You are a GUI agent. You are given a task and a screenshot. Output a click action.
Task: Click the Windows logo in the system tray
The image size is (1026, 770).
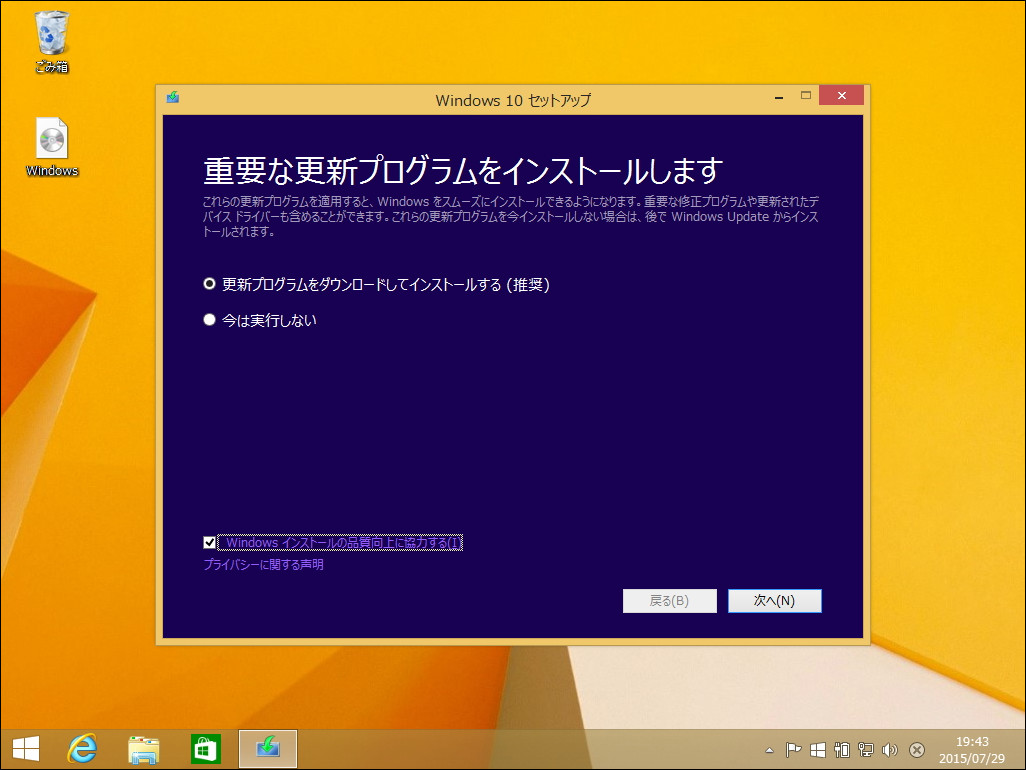point(817,750)
